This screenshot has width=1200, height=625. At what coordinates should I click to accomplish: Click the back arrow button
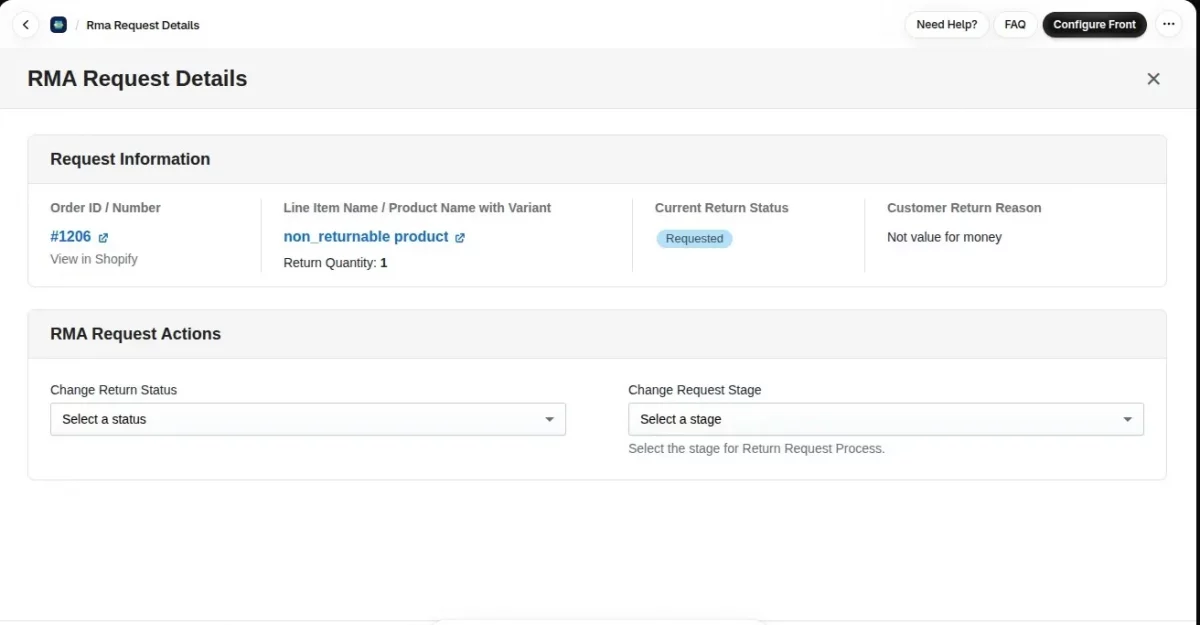(x=25, y=25)
